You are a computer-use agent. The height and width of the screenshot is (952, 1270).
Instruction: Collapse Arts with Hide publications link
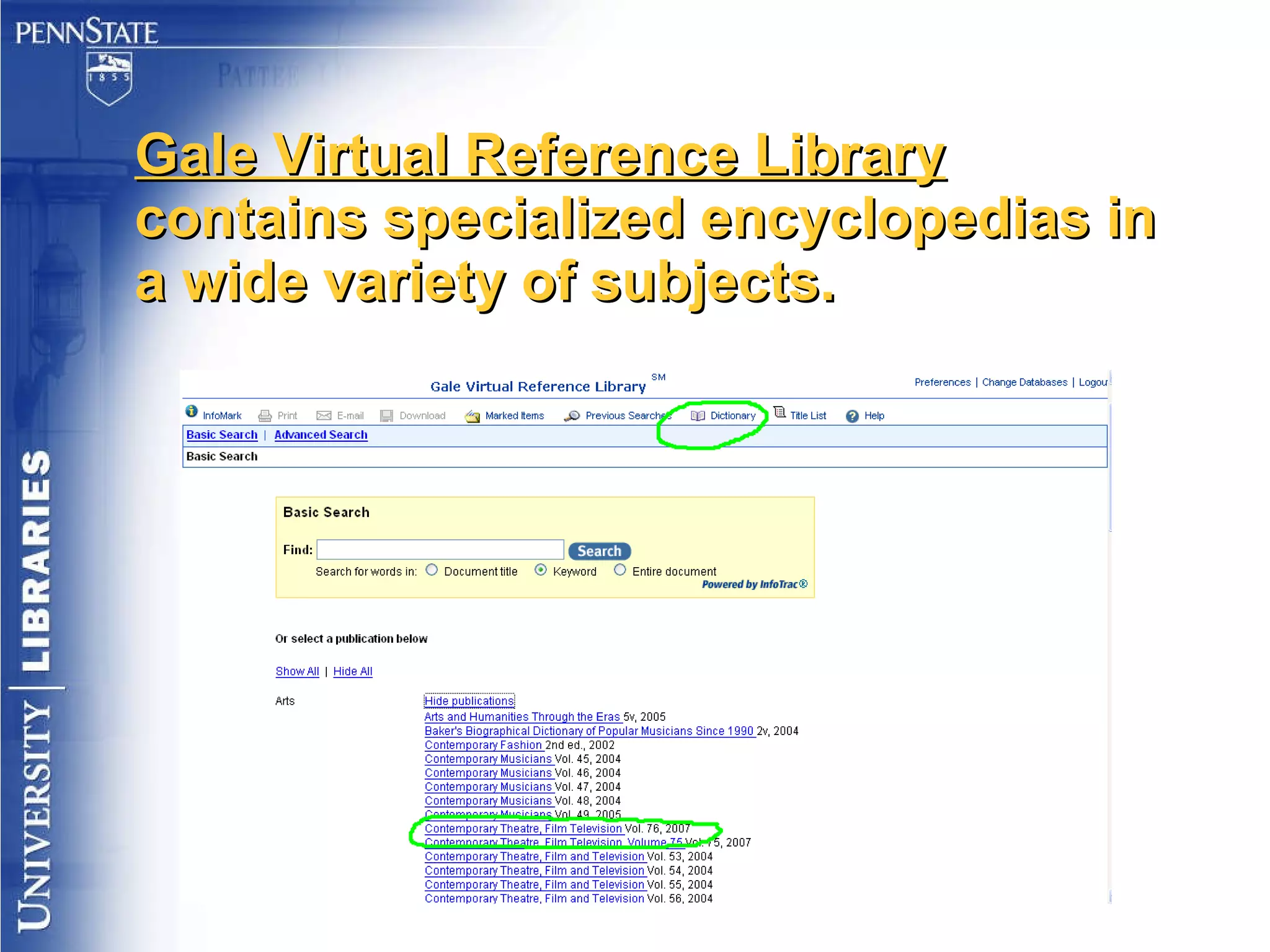469,701
